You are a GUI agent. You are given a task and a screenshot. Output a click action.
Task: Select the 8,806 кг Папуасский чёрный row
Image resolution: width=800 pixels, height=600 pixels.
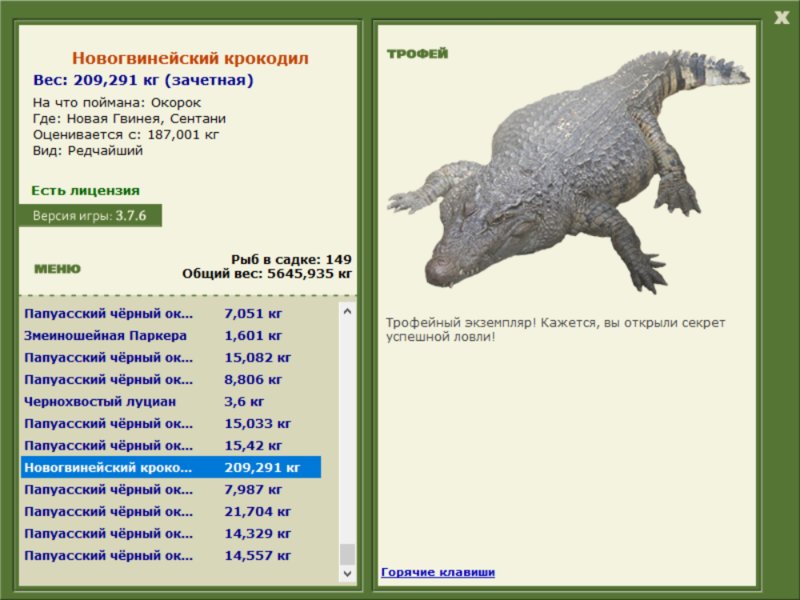tap(171, 380)
